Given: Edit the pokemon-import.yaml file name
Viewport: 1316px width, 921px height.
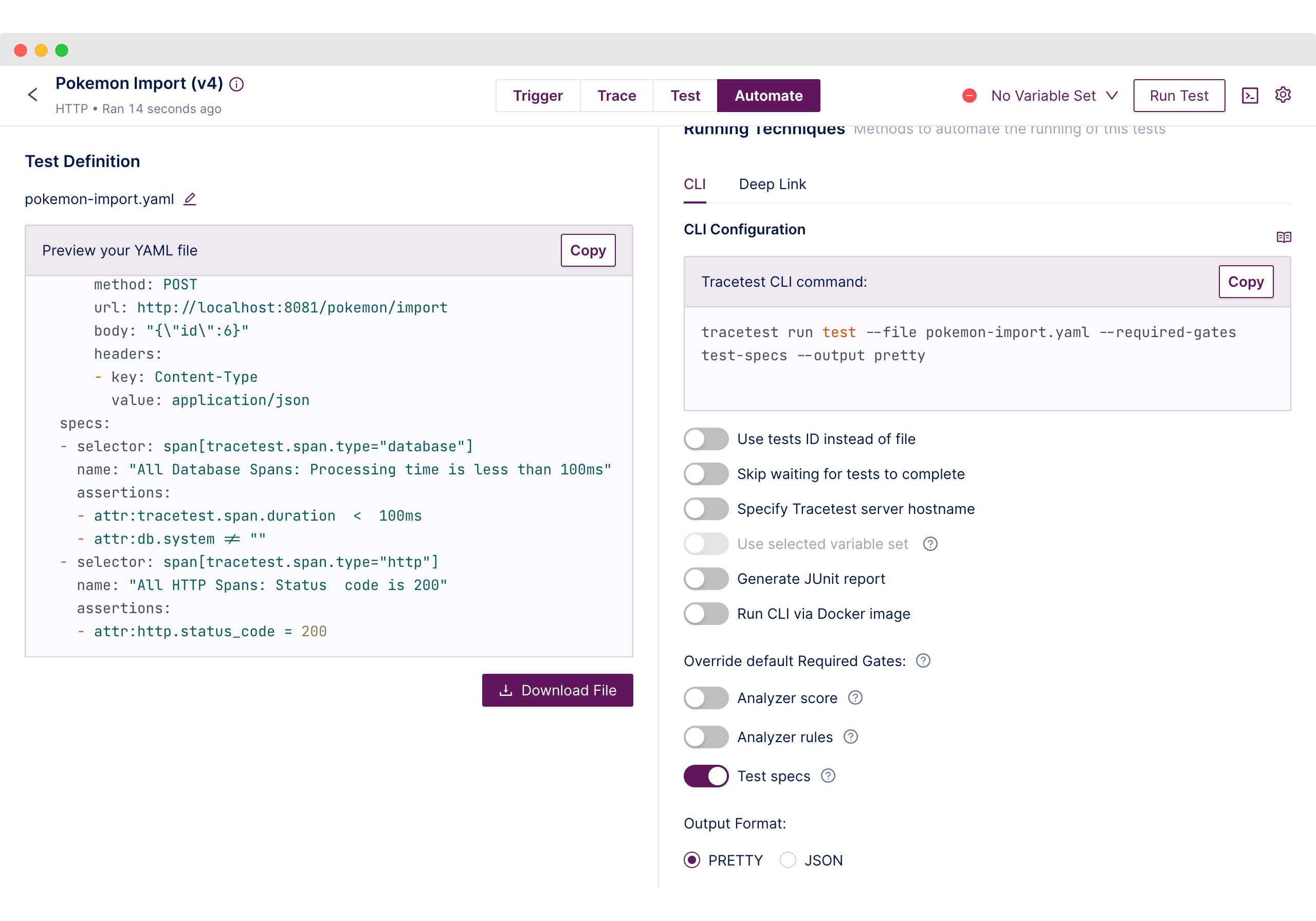Looking at the screenshot, I should (x=190, y=199).
